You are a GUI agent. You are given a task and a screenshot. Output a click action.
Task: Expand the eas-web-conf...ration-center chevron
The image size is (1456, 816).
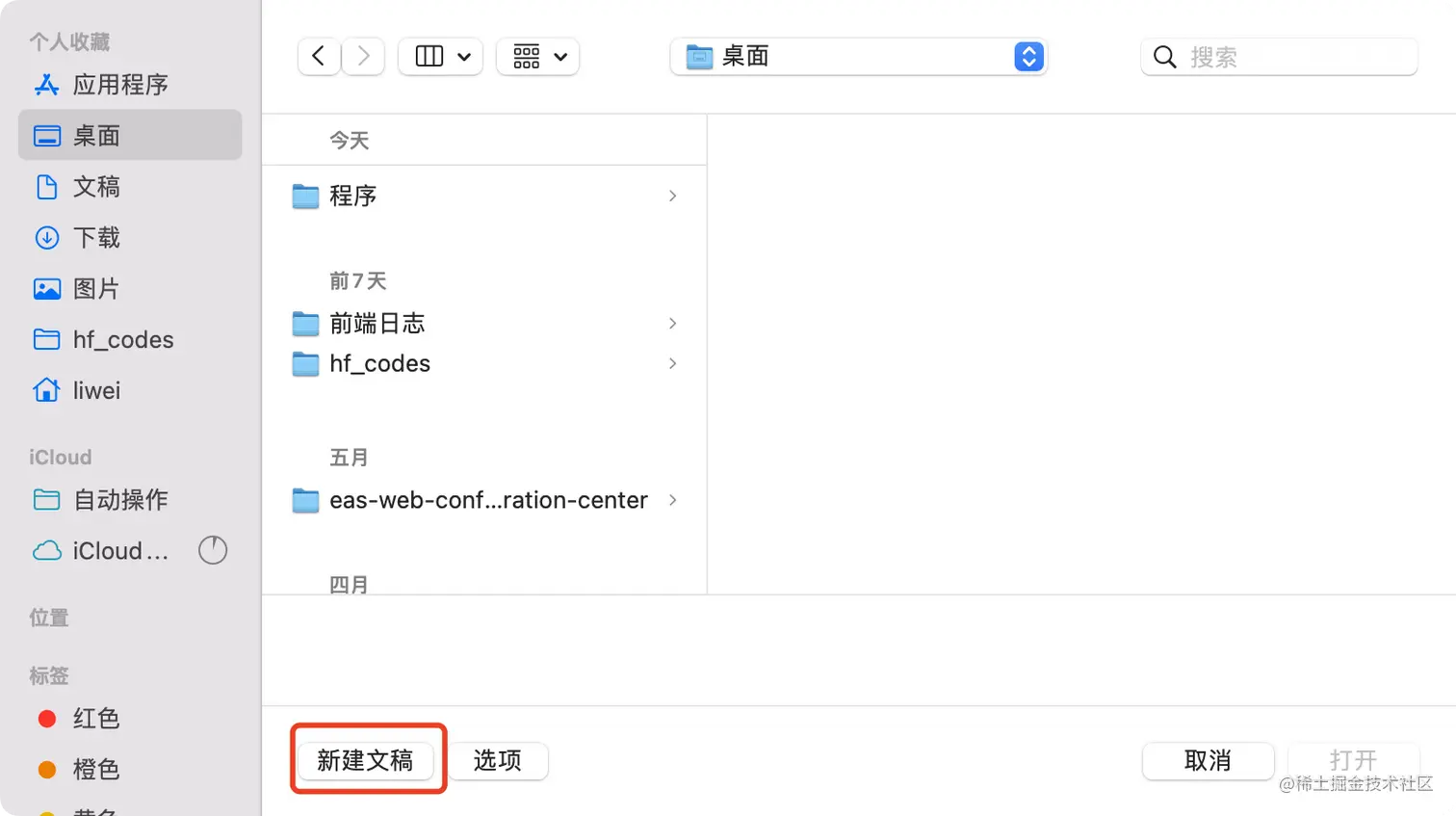pos(672,500)
